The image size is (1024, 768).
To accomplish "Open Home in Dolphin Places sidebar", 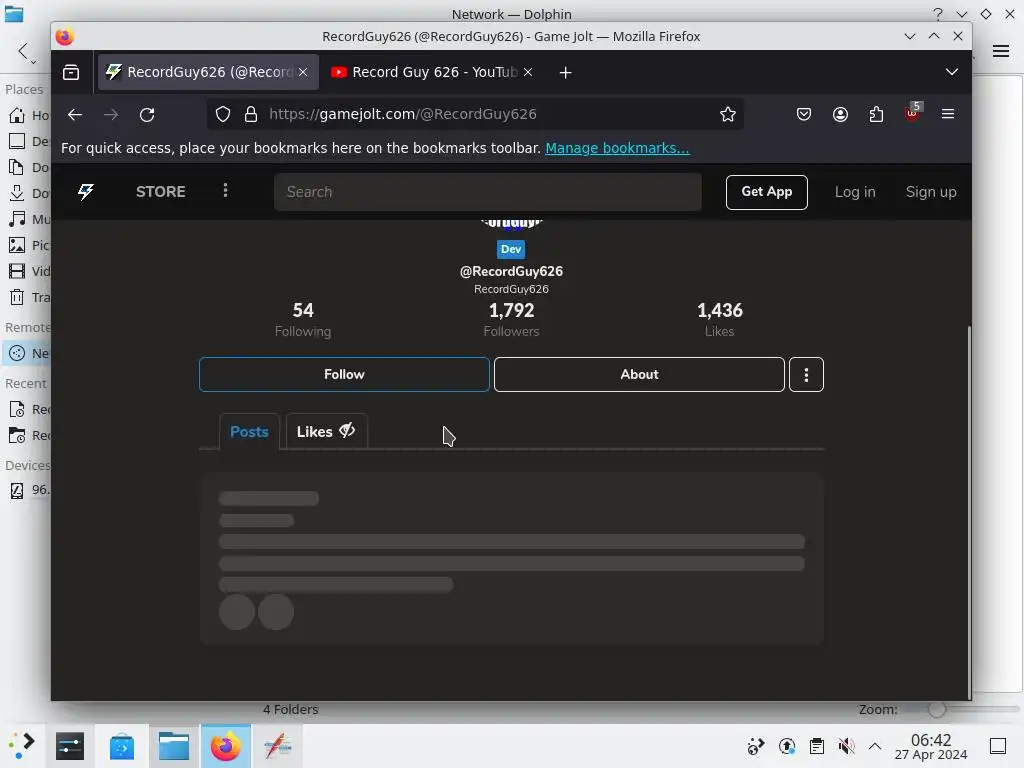I will [x=29, y=115].
